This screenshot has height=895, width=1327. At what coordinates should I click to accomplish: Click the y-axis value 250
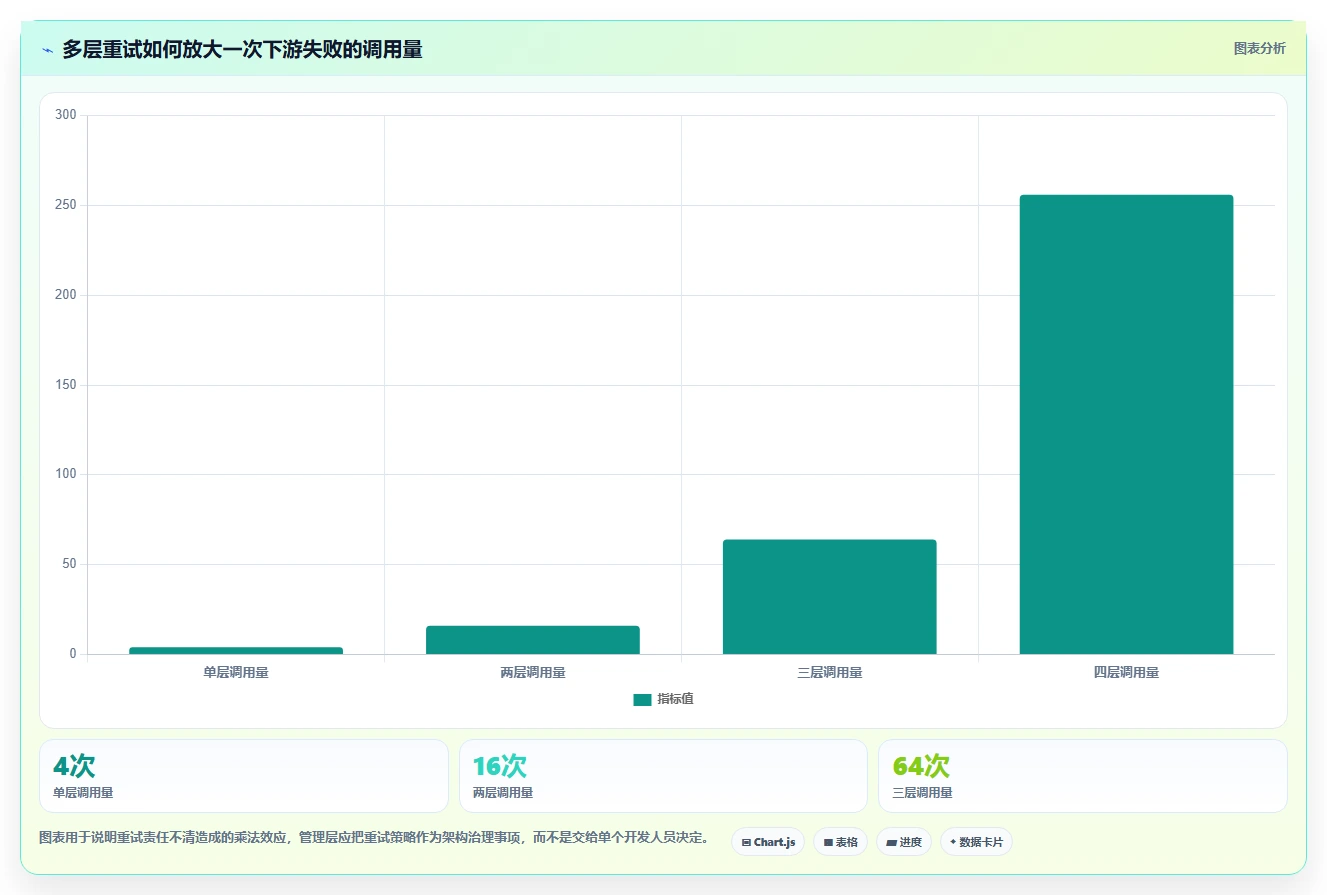tap(66, 205)
